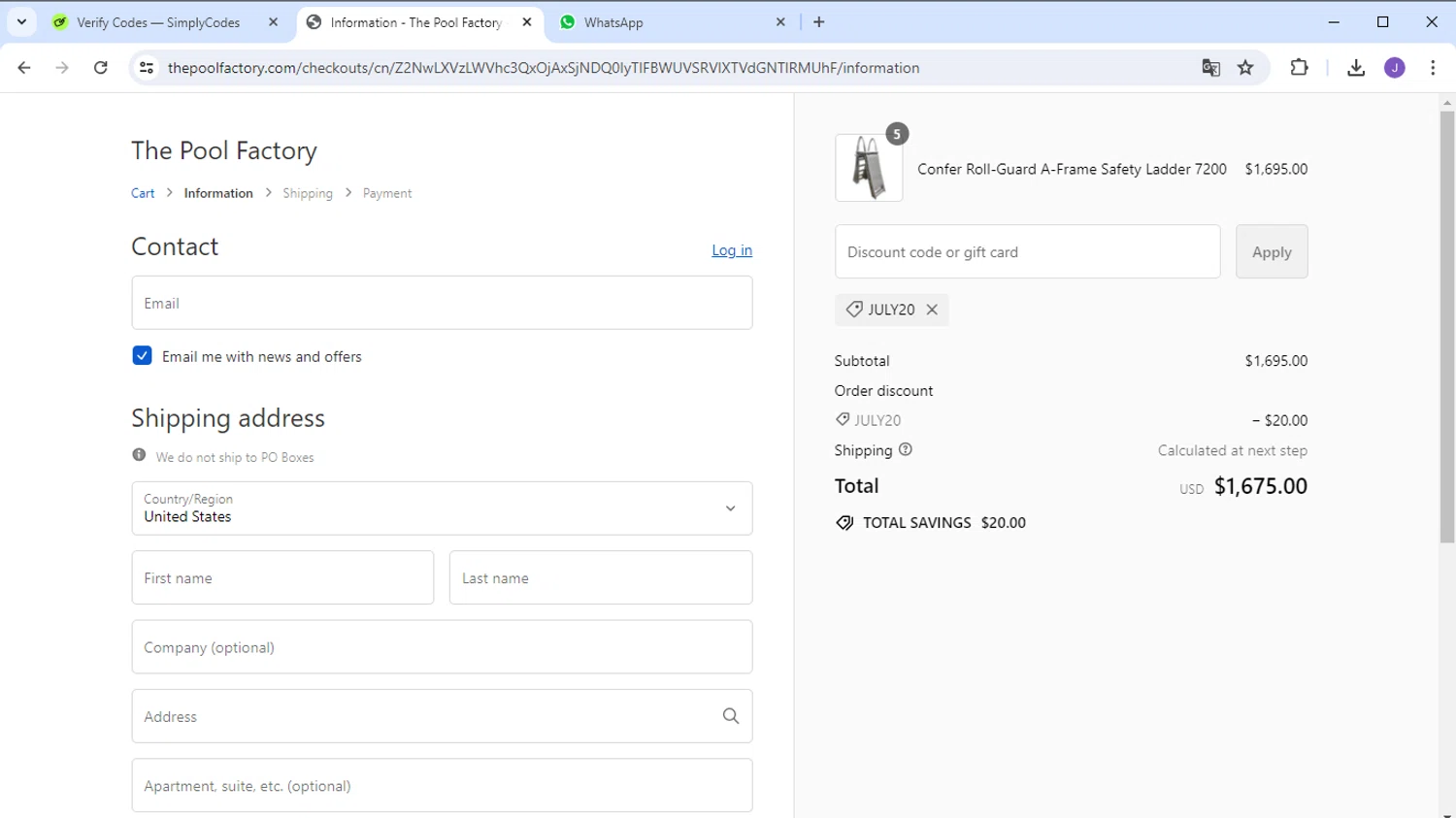Viewport: 1456px width, 818px height.
Task: Open the browser downloads icon
Action: click(x=1356, y=68)
